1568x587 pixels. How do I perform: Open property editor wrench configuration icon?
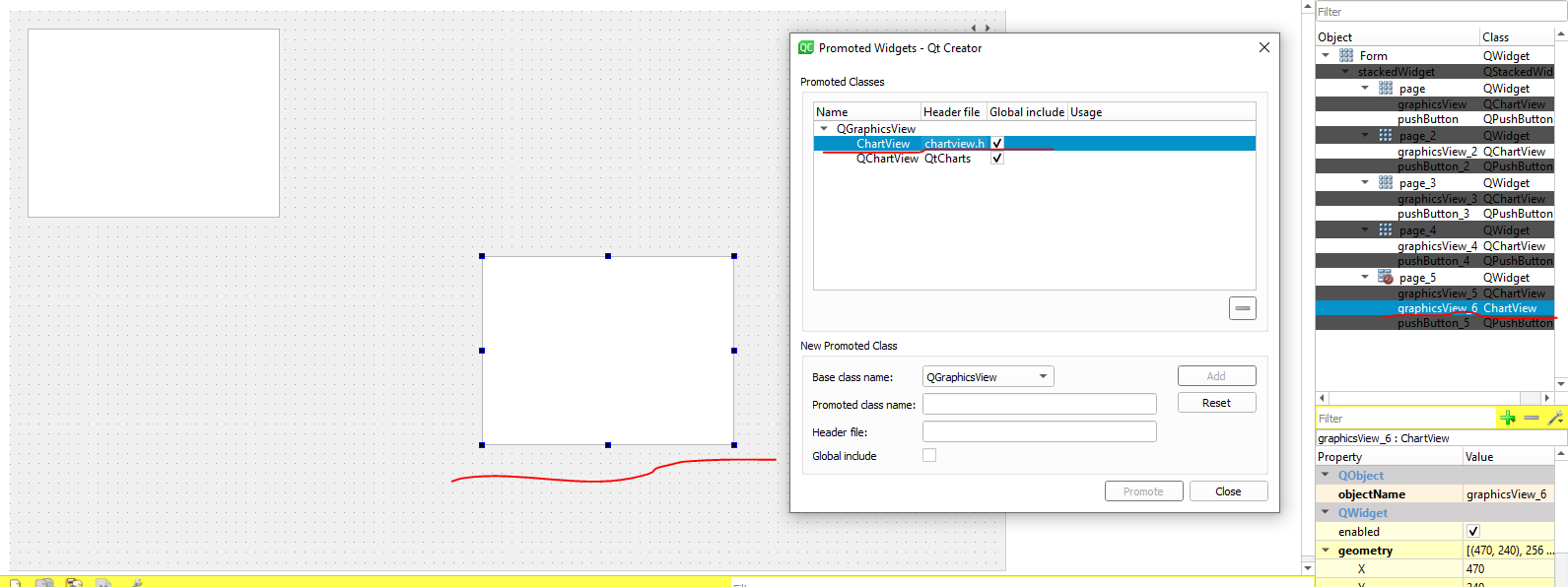tap(1555, 418)
